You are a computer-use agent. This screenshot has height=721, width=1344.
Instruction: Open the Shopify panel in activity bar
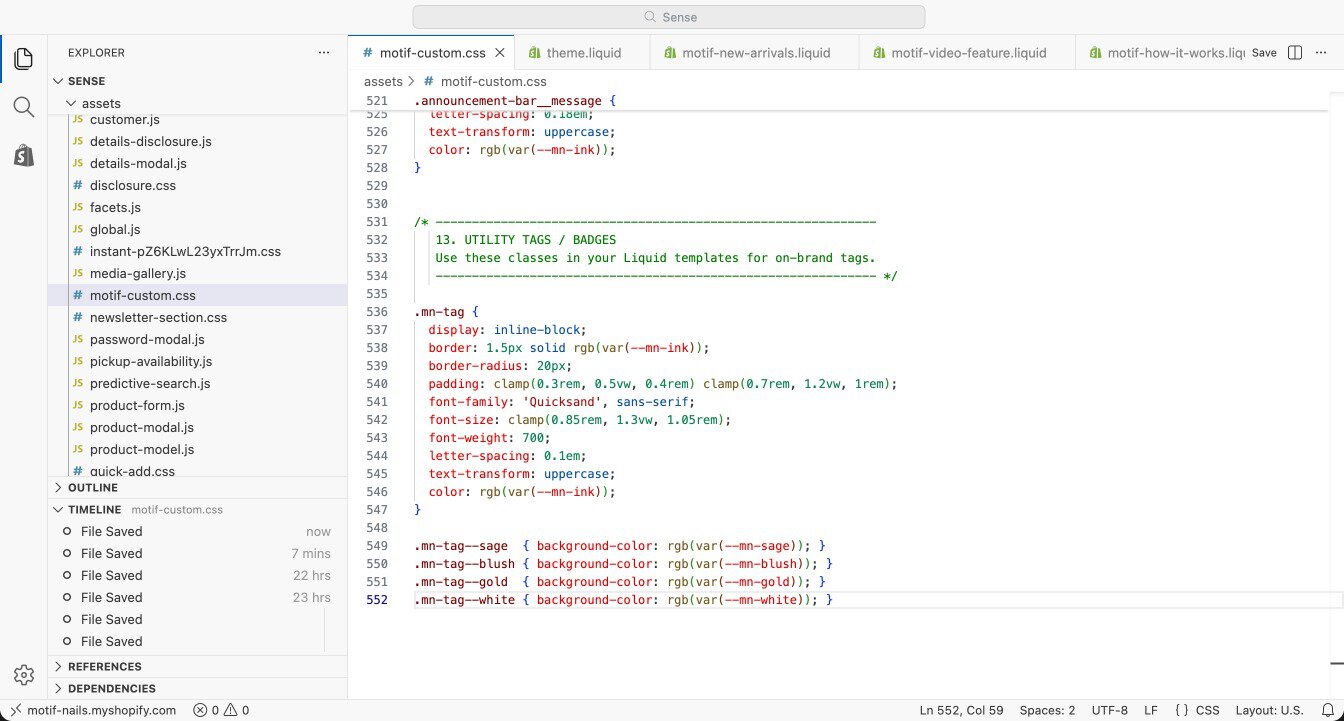coord(24,155)
